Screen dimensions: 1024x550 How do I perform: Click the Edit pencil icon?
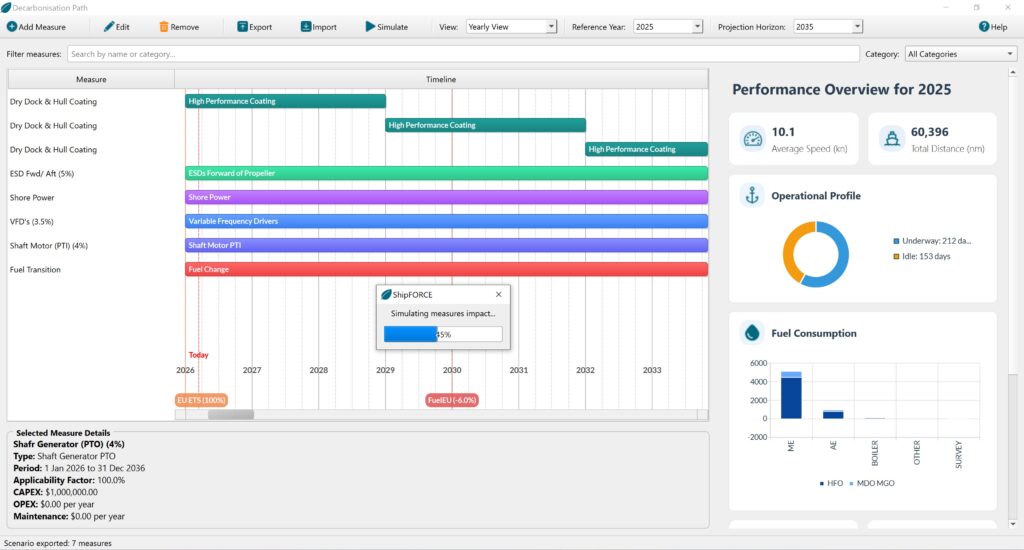[x=109, y=27]
